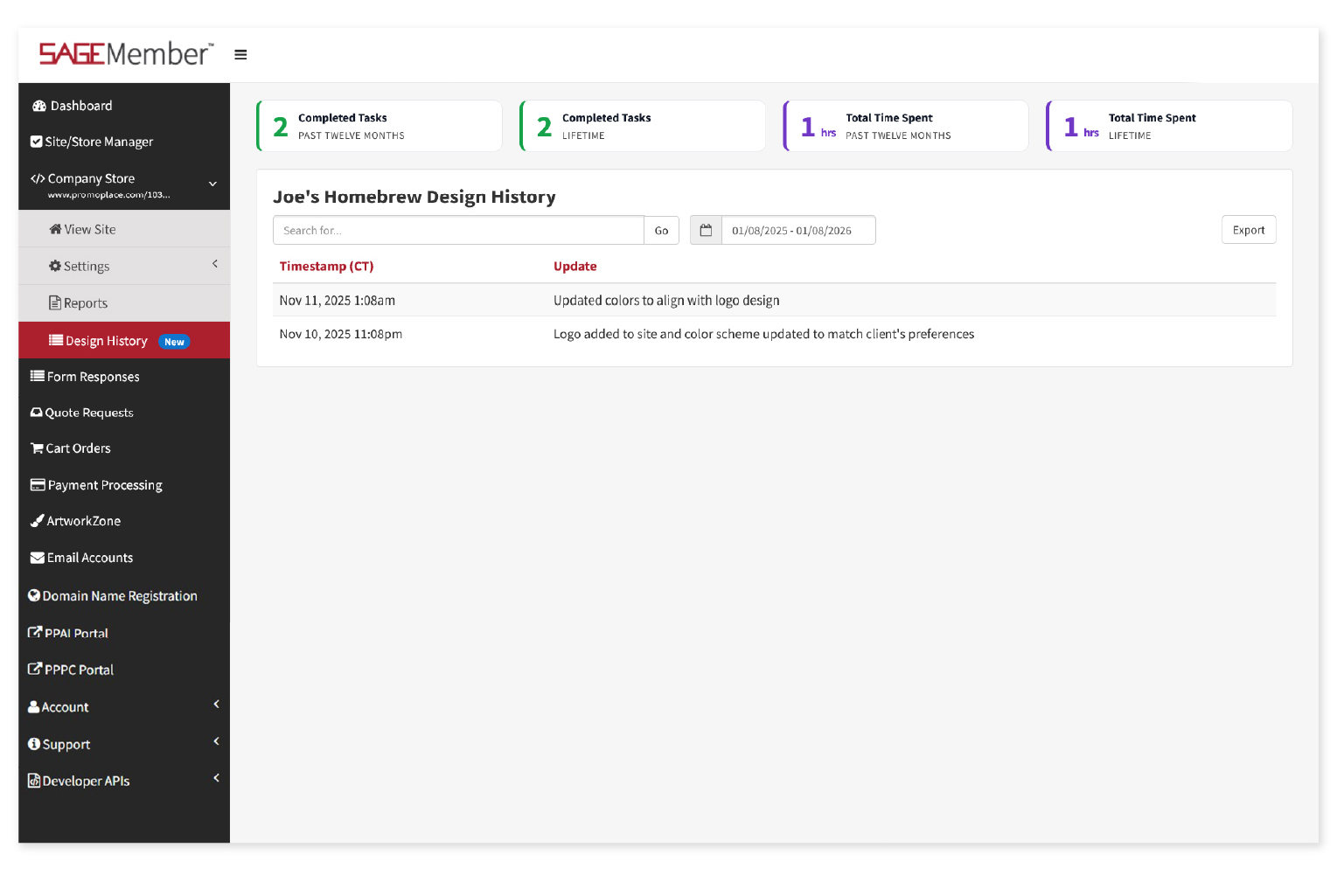The height and width of the screenshot is (896, 1337).
Task: Click the Form Responses list icon
Action: coord(38,376)
